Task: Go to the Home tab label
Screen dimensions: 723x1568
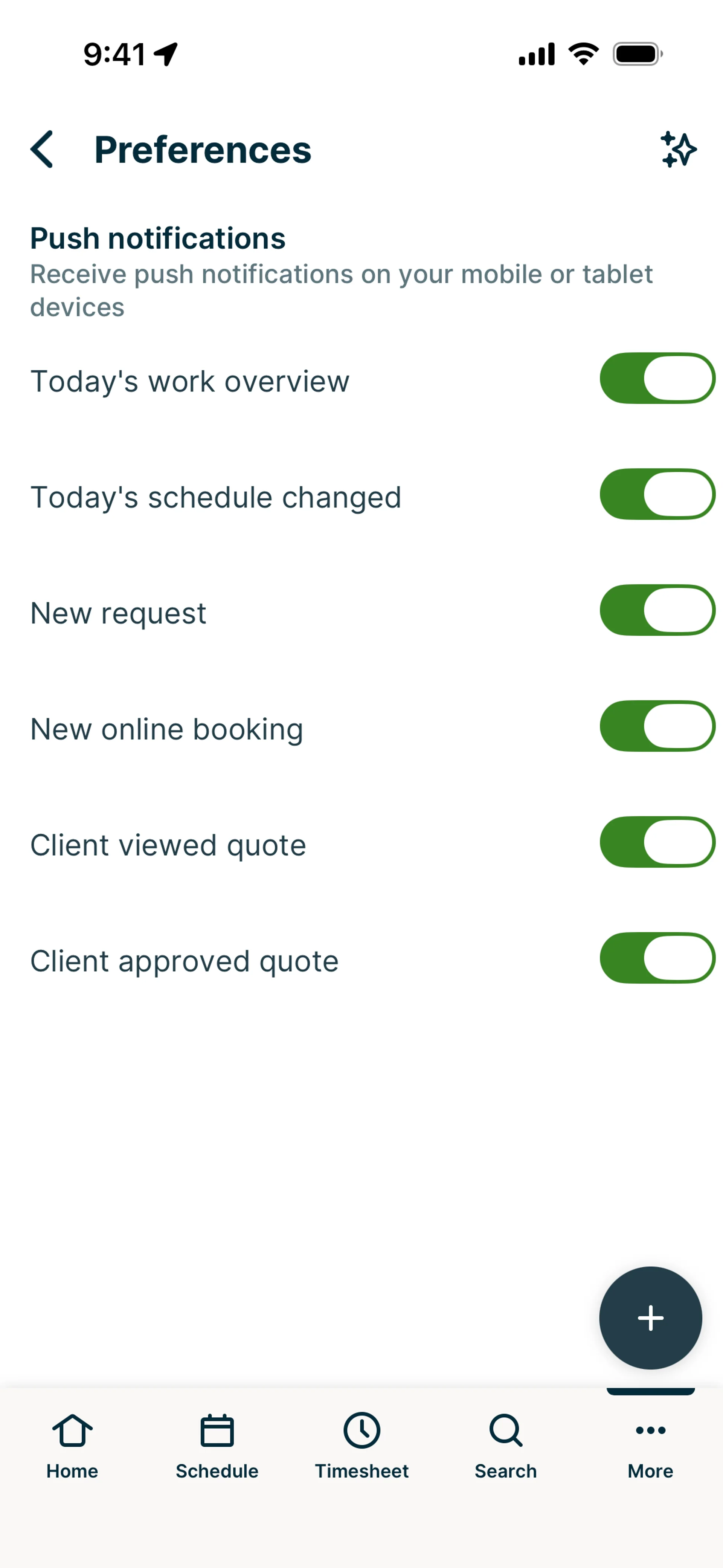Action: [x=72, y=1471]
